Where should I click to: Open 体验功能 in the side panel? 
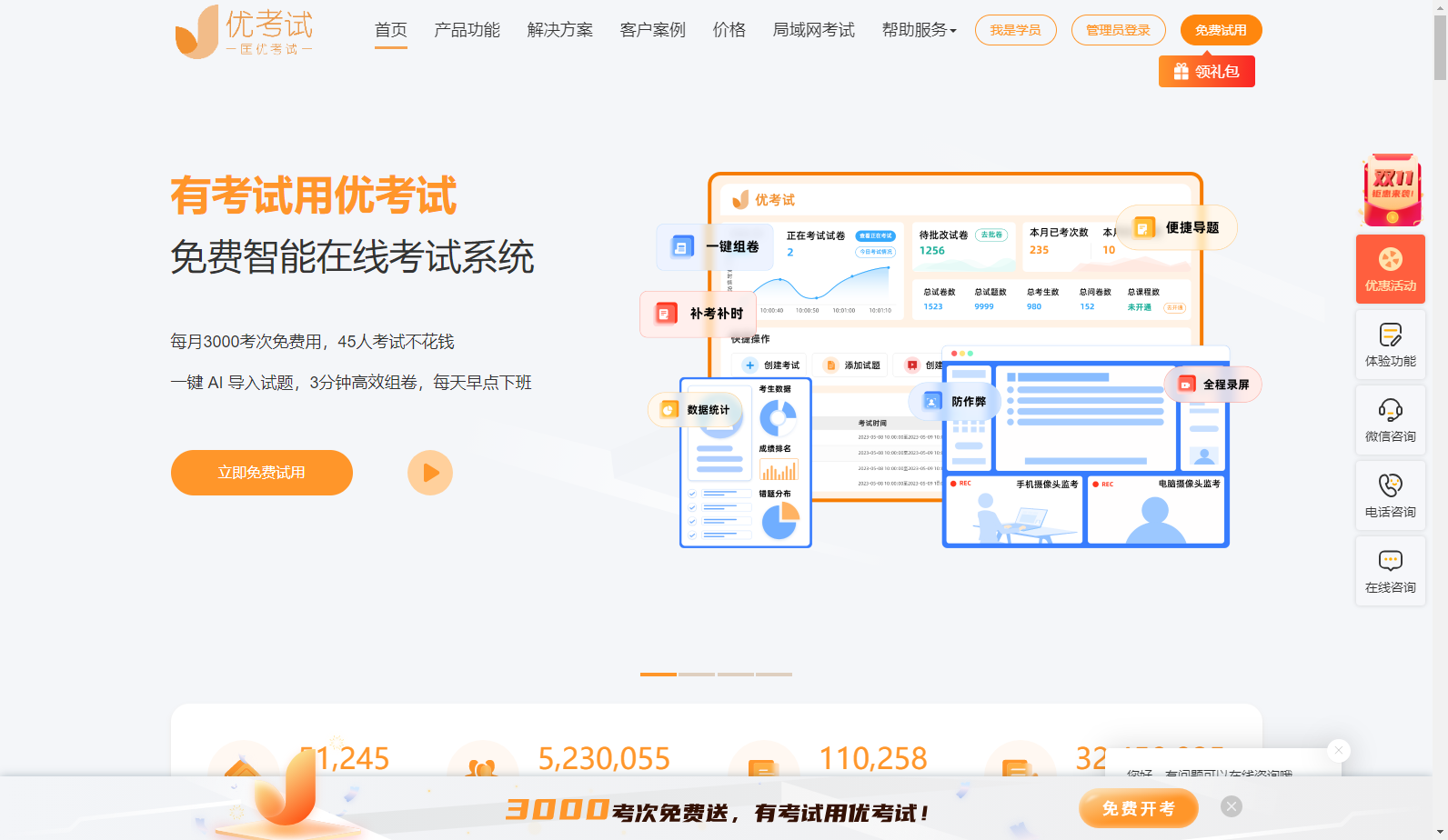(x=1391, y=345)
